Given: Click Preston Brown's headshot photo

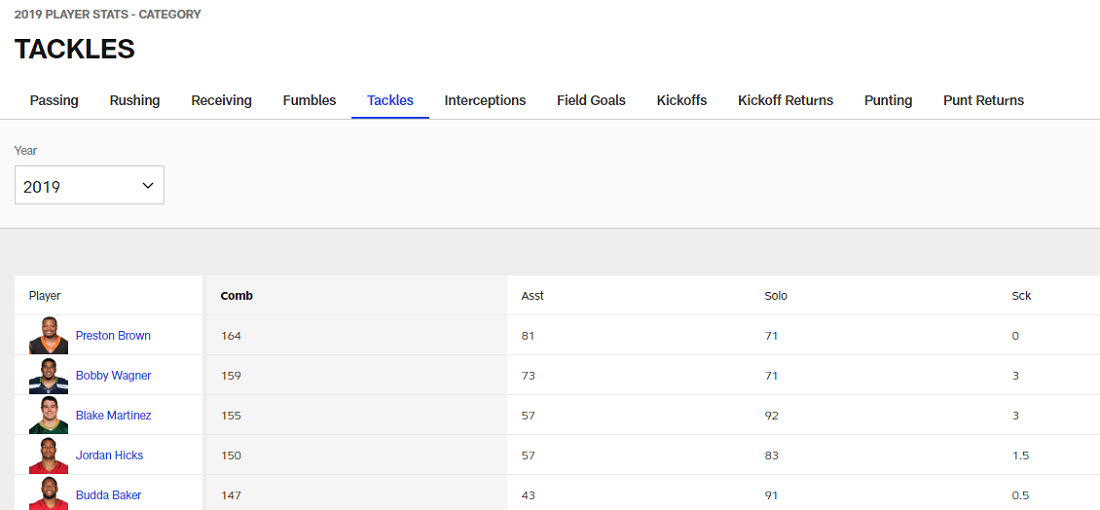Looking at the screenshot, I should 48,336.
